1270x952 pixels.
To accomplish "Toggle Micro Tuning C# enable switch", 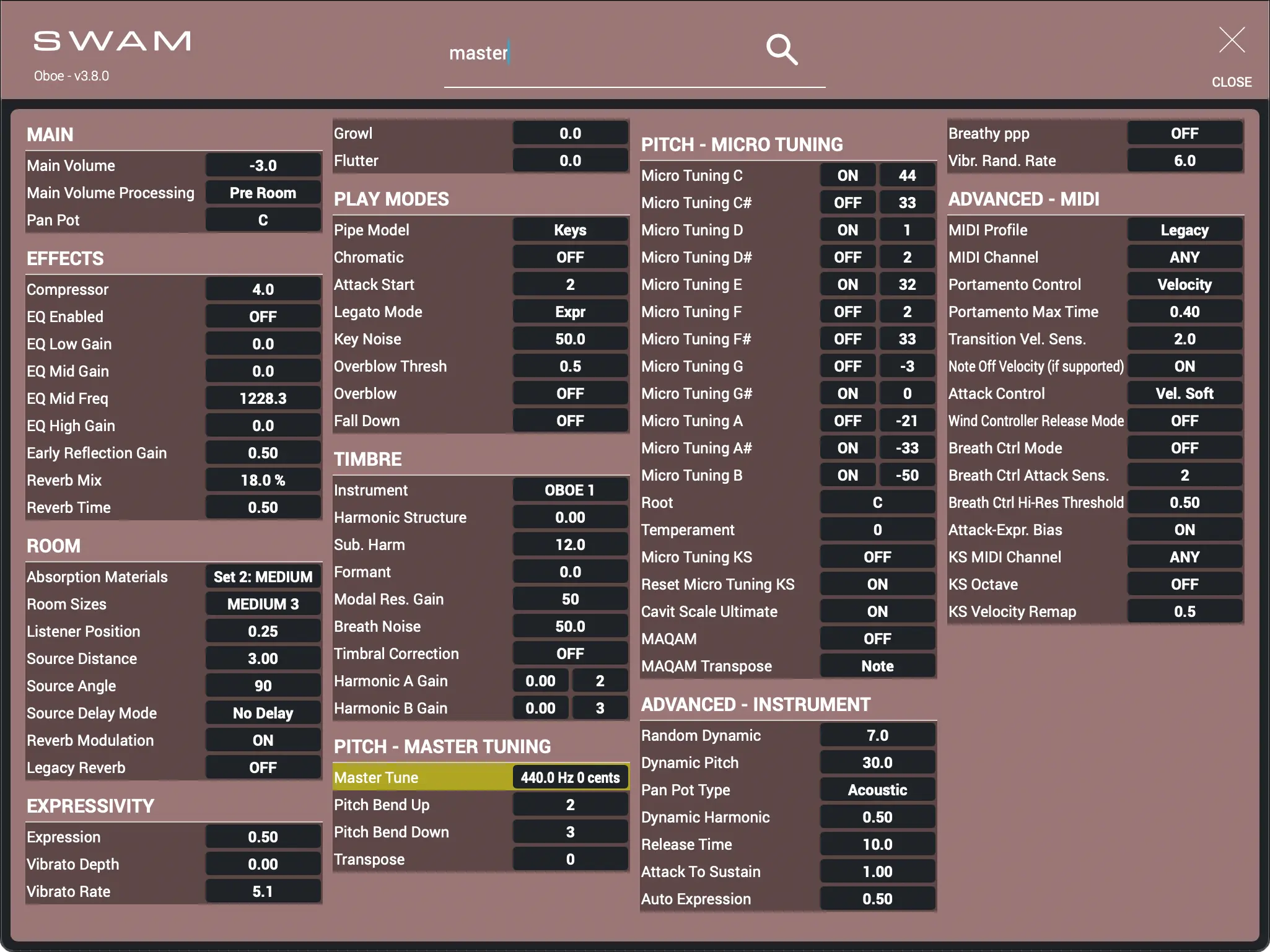I will 847,203.
